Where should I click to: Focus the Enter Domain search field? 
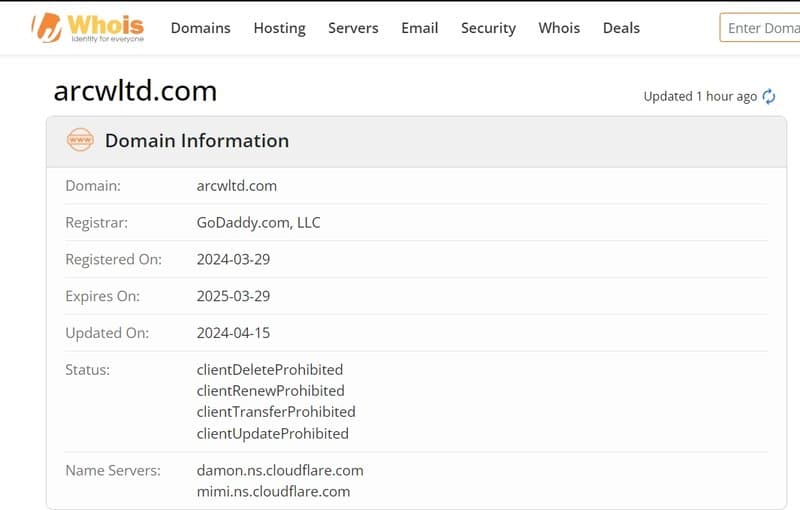pos(760,28)
